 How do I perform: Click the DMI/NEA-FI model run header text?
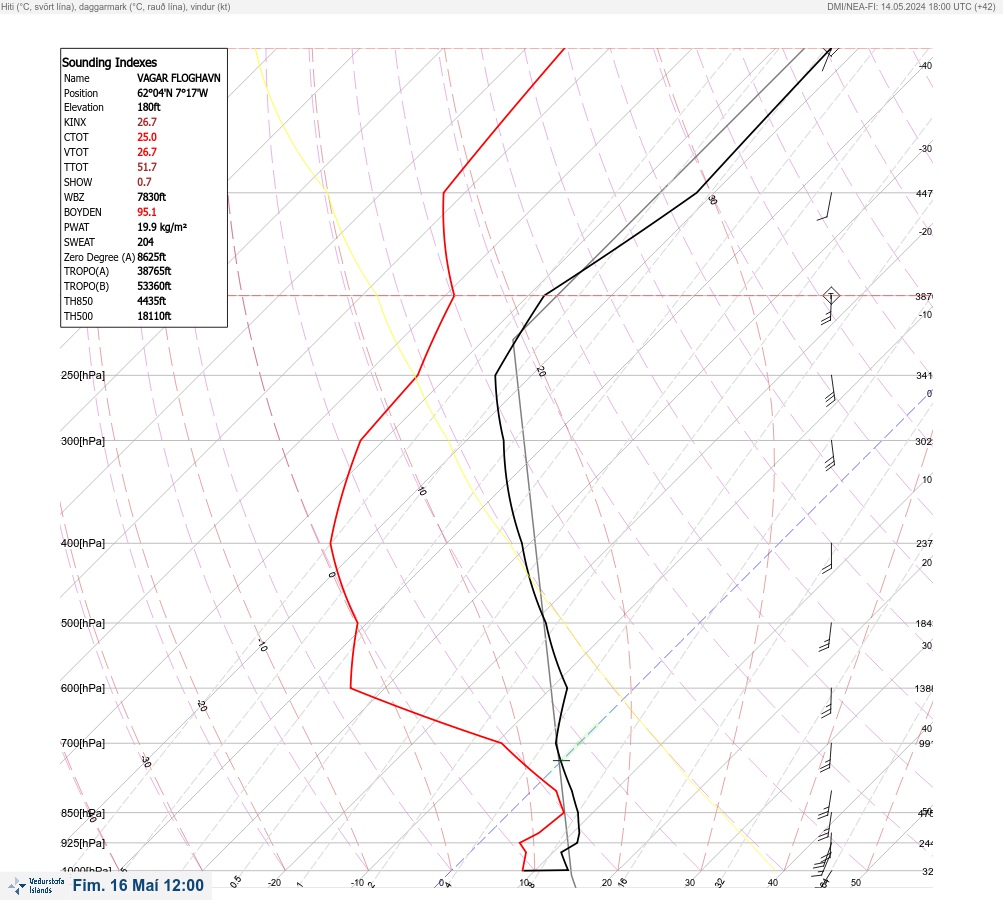[x=911, y=6]
